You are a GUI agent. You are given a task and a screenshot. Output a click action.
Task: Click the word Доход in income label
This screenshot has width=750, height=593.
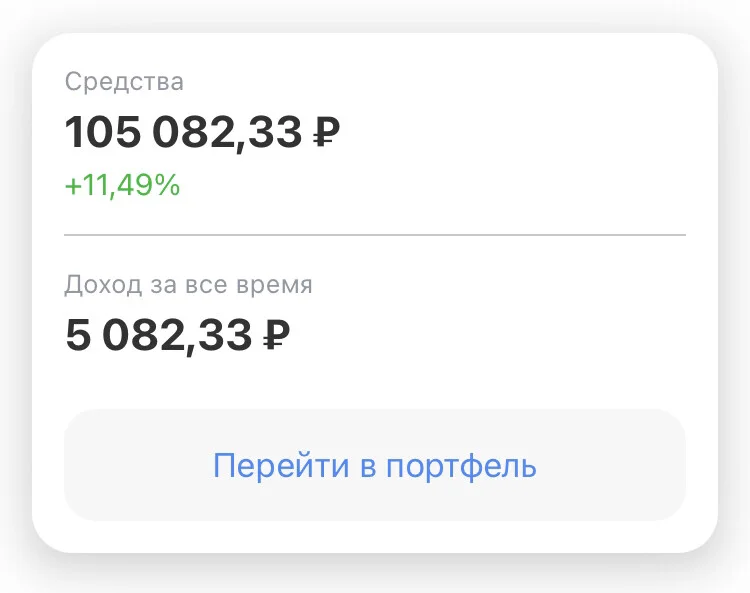click(x=103, y=285)
